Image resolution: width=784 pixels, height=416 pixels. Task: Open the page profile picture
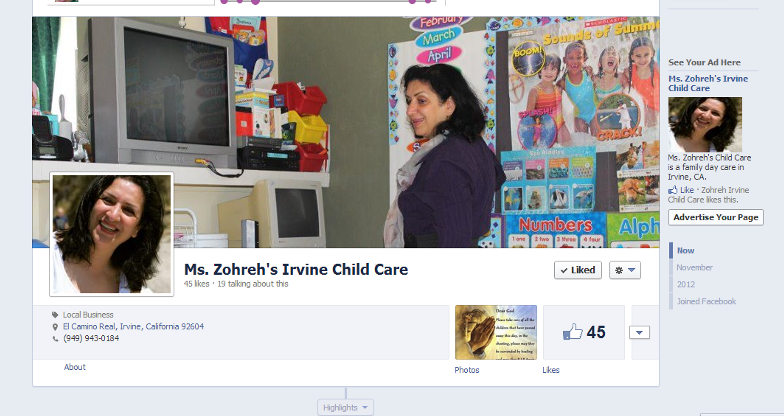pos(112,234)
